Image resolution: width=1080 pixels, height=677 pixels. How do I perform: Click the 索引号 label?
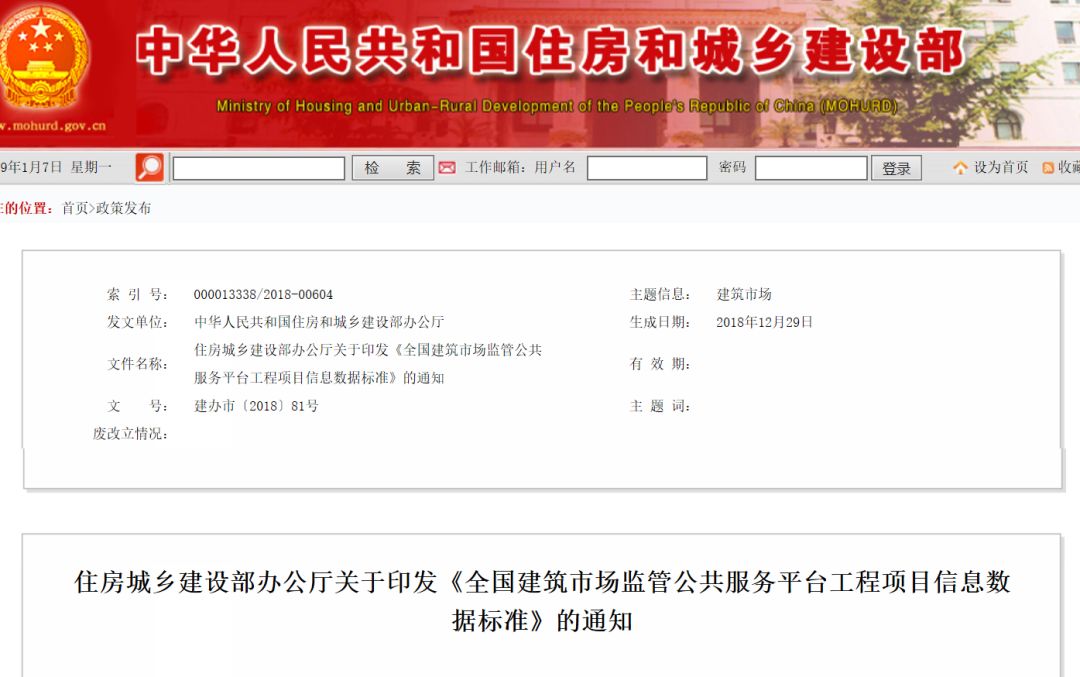tap(137, 295)
